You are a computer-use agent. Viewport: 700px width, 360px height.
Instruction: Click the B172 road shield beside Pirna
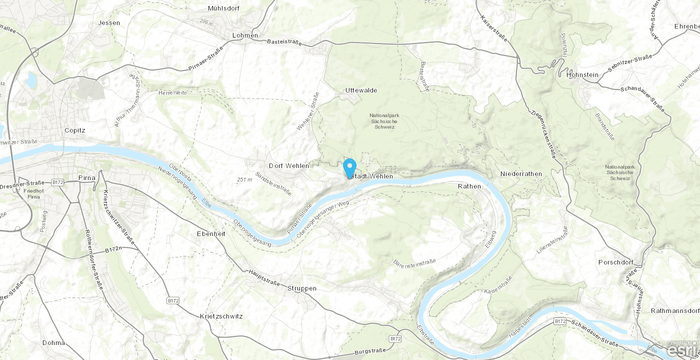pos(60,182)
